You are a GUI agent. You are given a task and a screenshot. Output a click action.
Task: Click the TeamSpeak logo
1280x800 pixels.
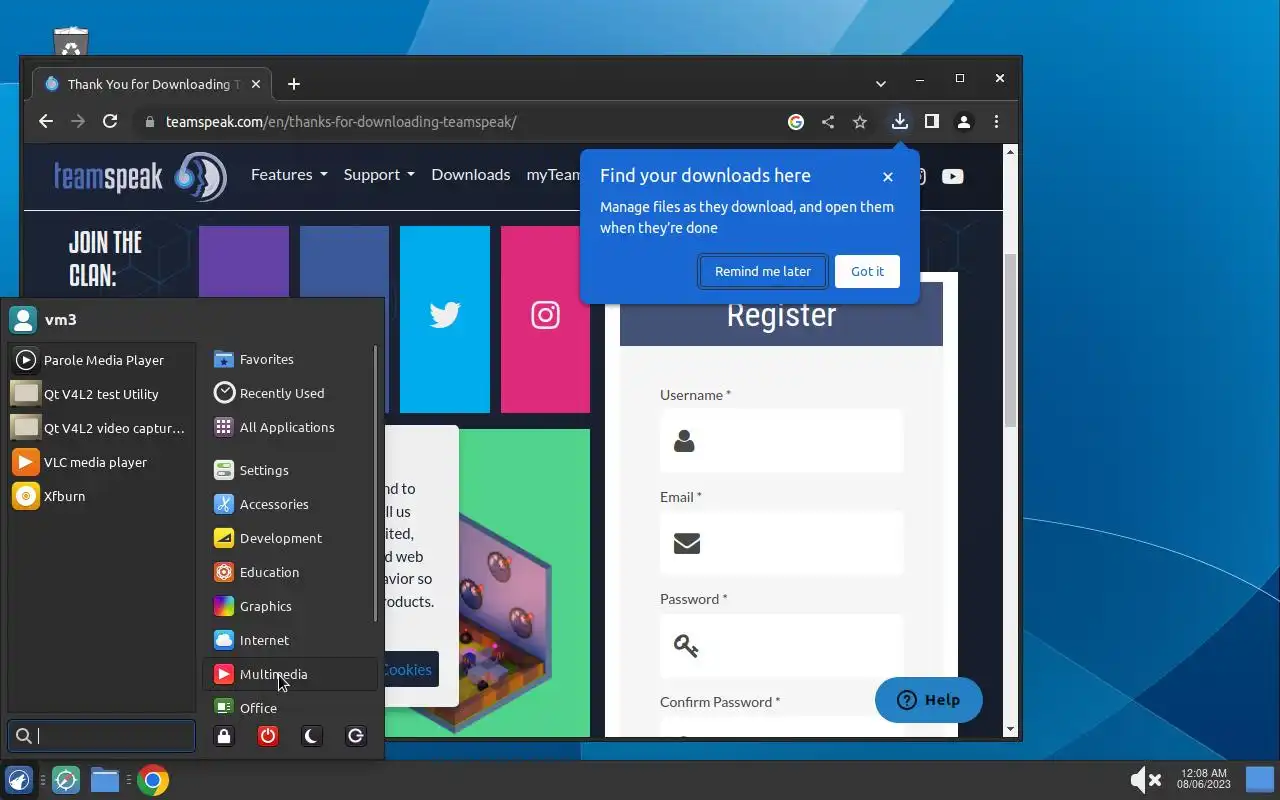[140, 177]
